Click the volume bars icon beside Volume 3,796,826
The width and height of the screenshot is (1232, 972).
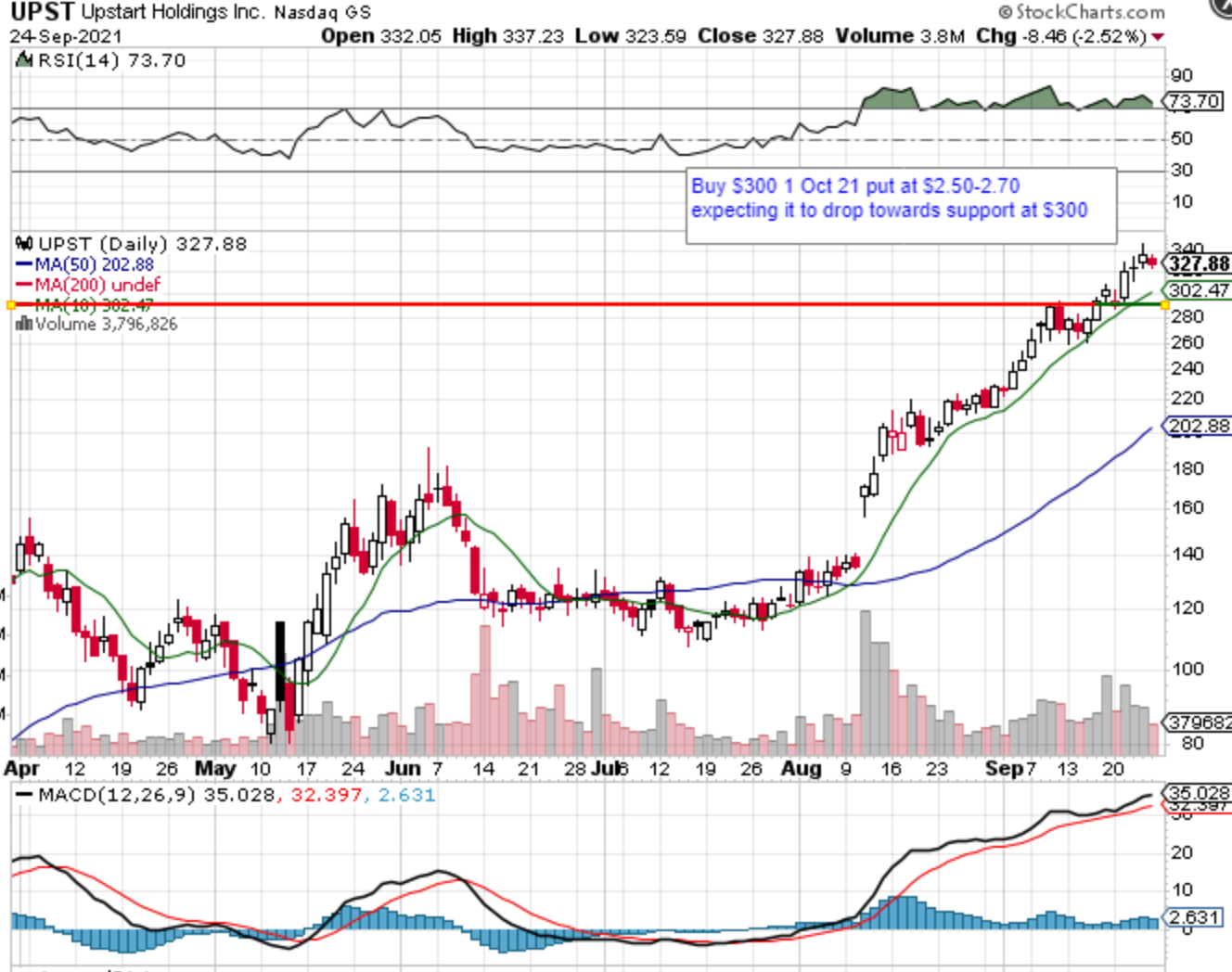(x=24, y=324)
